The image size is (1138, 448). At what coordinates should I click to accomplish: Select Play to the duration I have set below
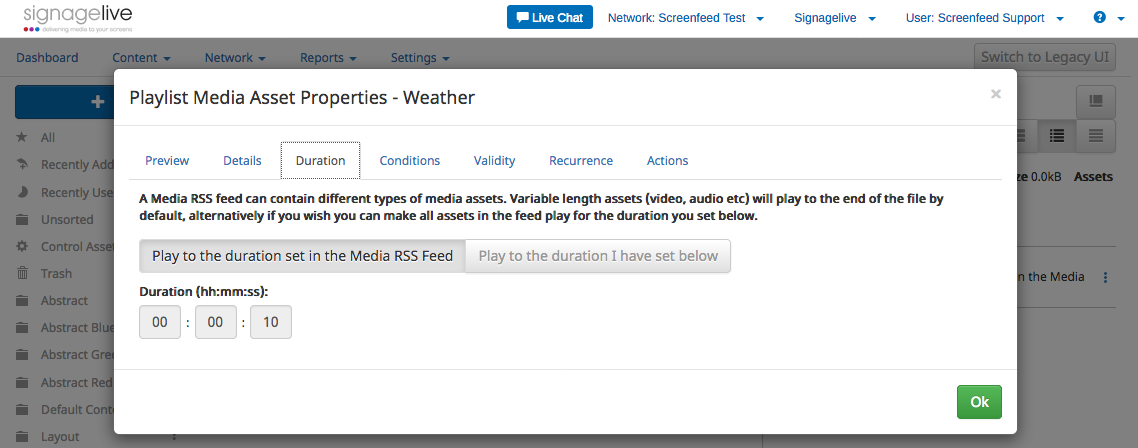click(598, 256)
